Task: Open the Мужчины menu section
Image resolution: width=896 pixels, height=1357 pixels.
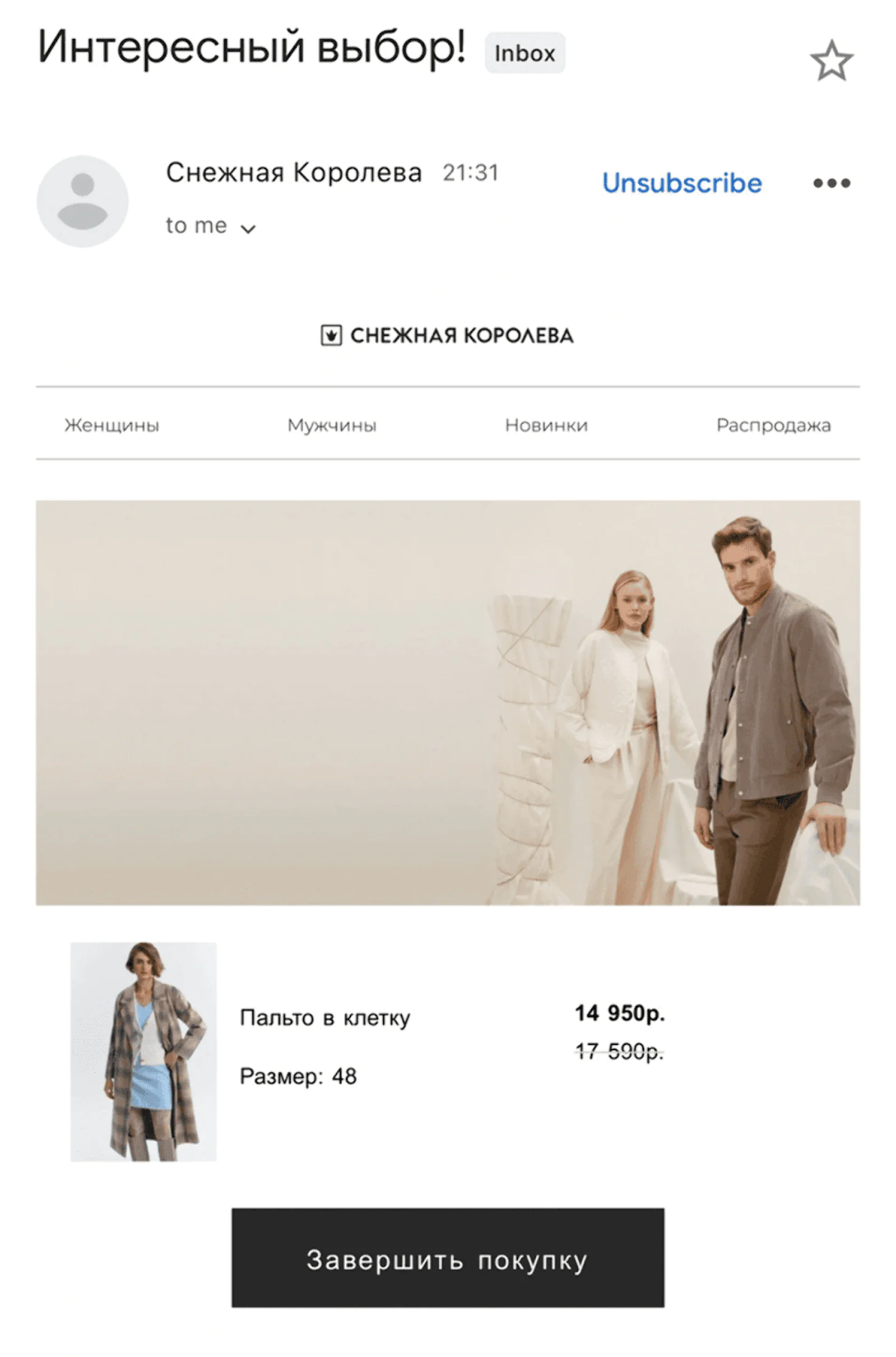Action: pyautogui.click(x=332, y=425)
